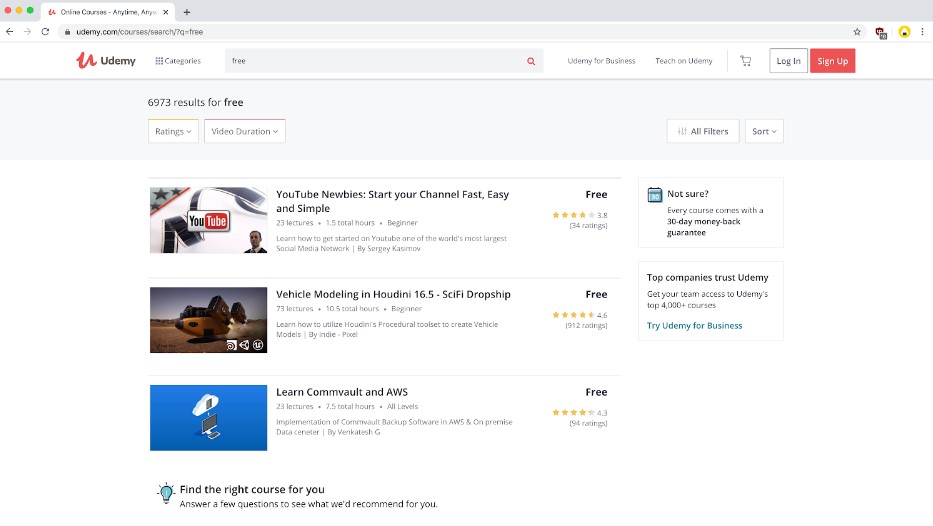
Task: Select the Online Courses browser tab
Action: pyautogui.click(x=107, y=12)
